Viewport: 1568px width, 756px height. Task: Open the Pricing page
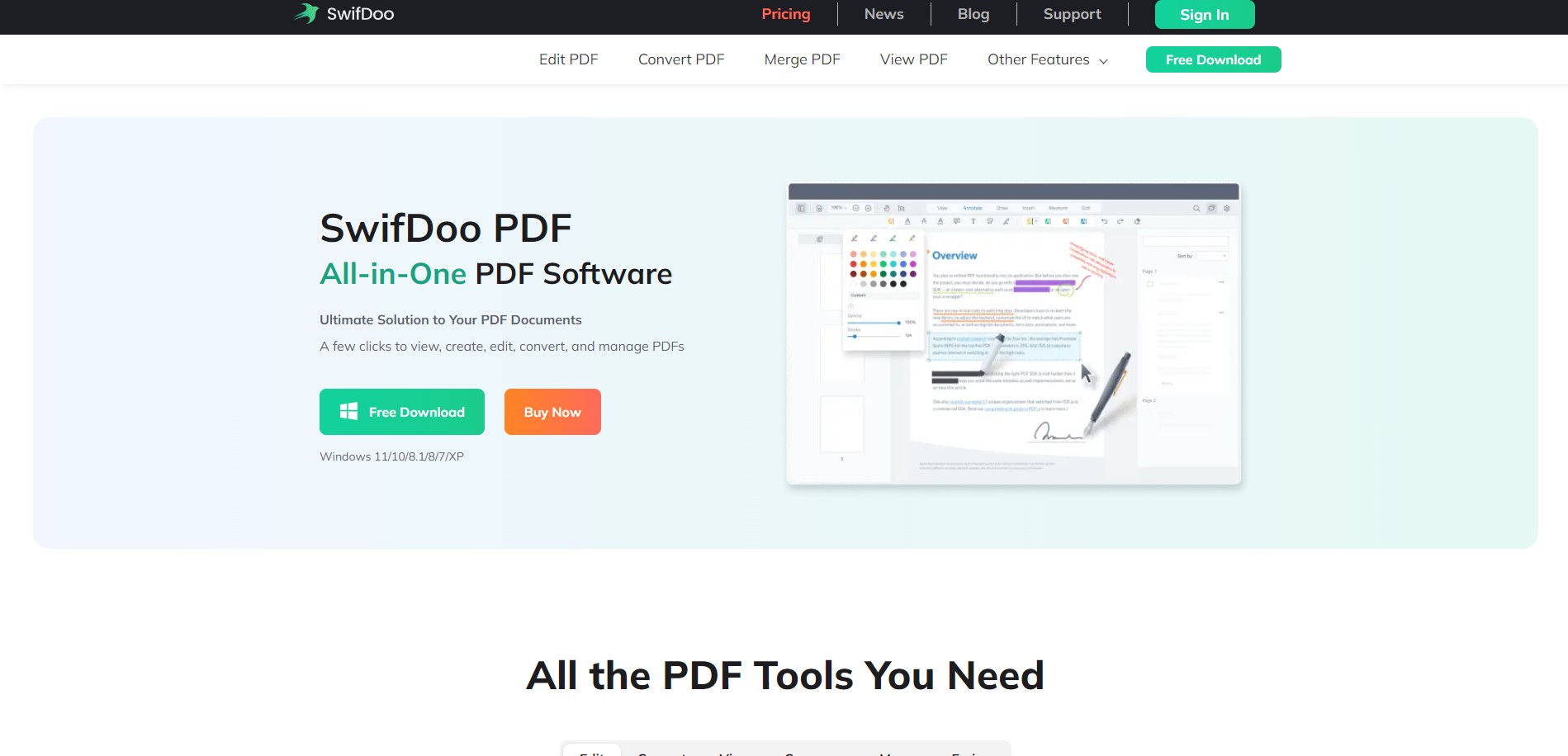click(786, 14)
